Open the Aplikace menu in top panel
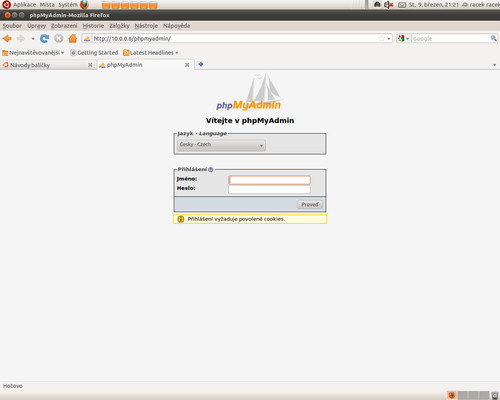 pyautogui.click(x=24, y=5)
